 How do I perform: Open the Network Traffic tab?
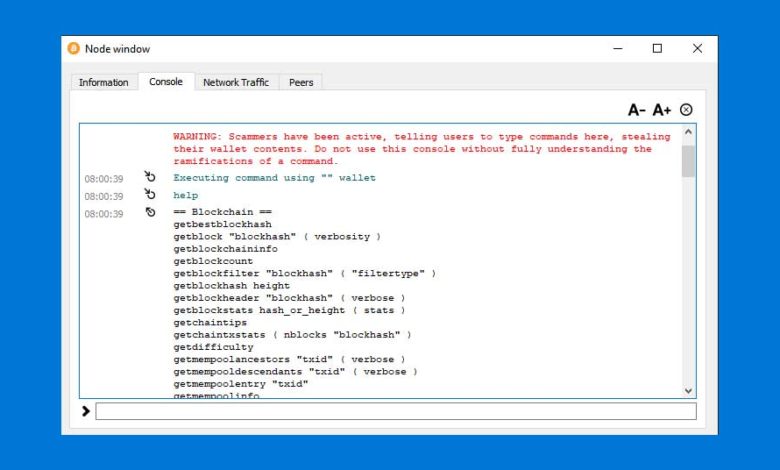pyautogui.click(x=236, y=82)
